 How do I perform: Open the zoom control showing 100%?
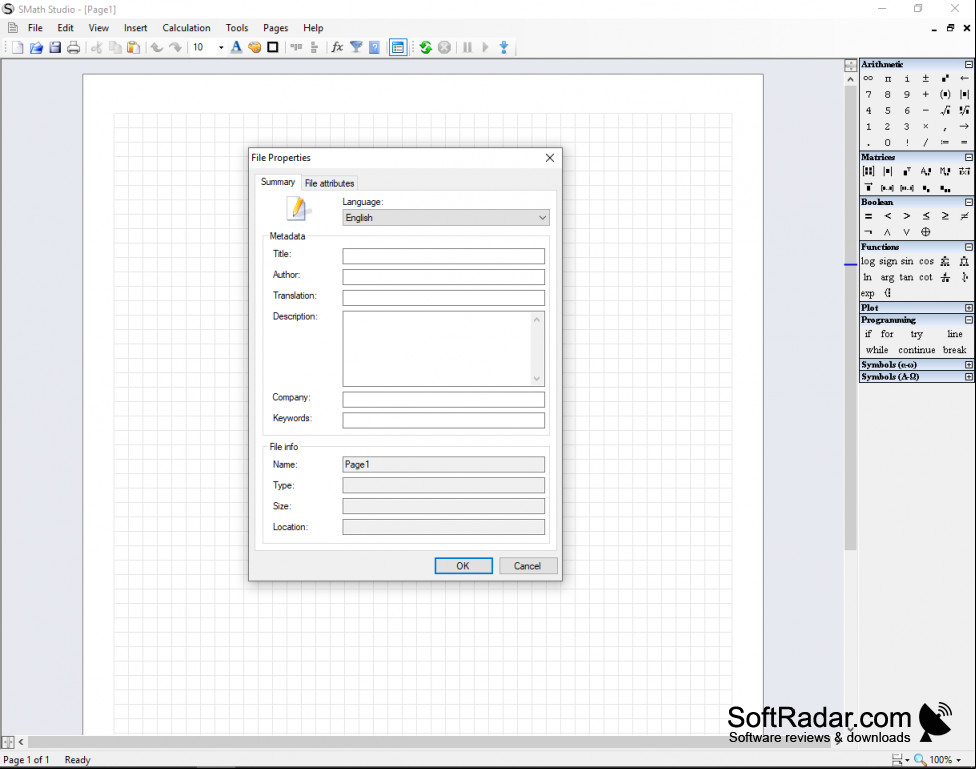click(x=937, y=760)
